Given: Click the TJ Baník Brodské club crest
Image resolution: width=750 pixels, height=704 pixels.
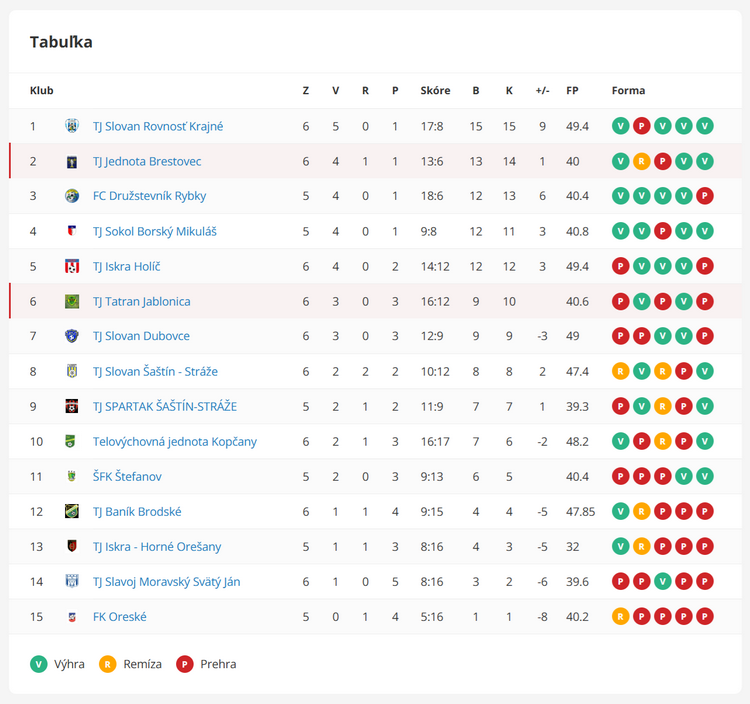Looking at the screenshot, I should [x=72, y=512].
